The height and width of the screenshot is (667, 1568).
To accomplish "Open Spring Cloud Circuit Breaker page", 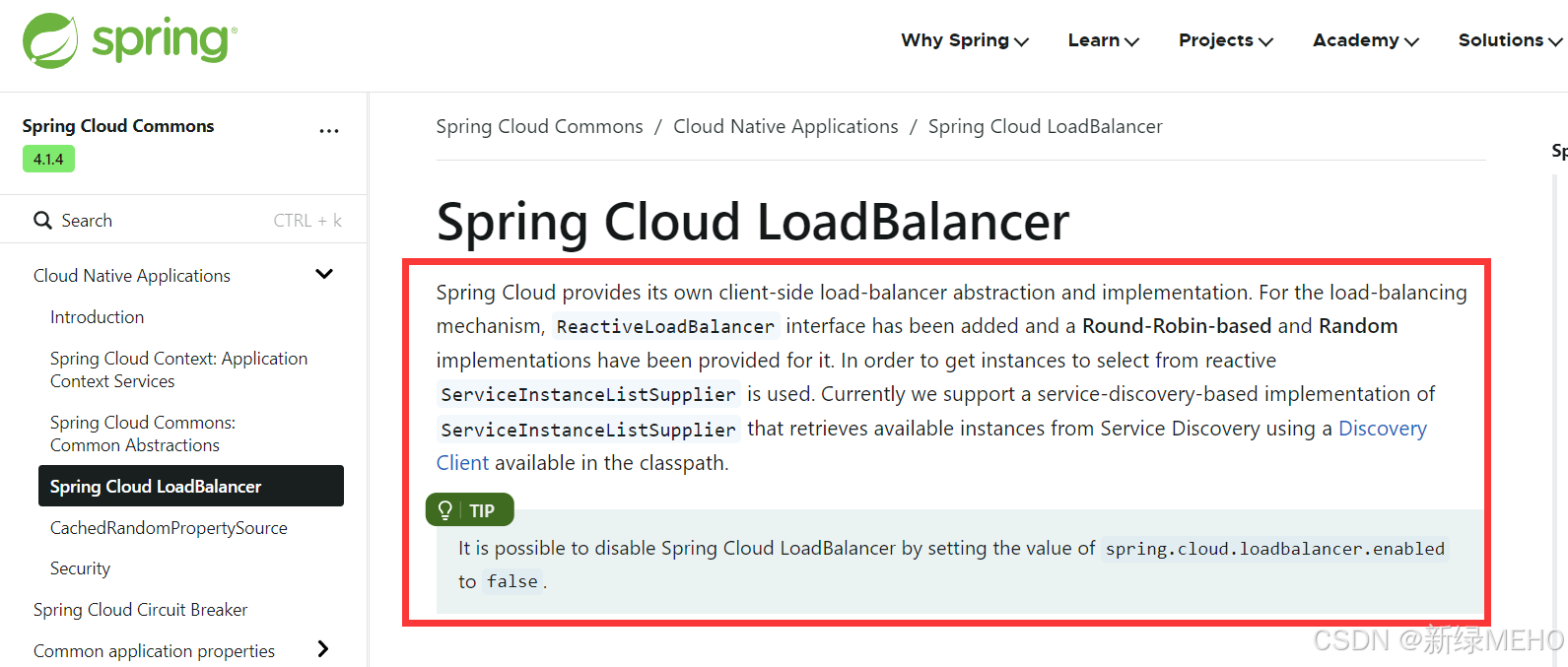I will coord(140,610).
